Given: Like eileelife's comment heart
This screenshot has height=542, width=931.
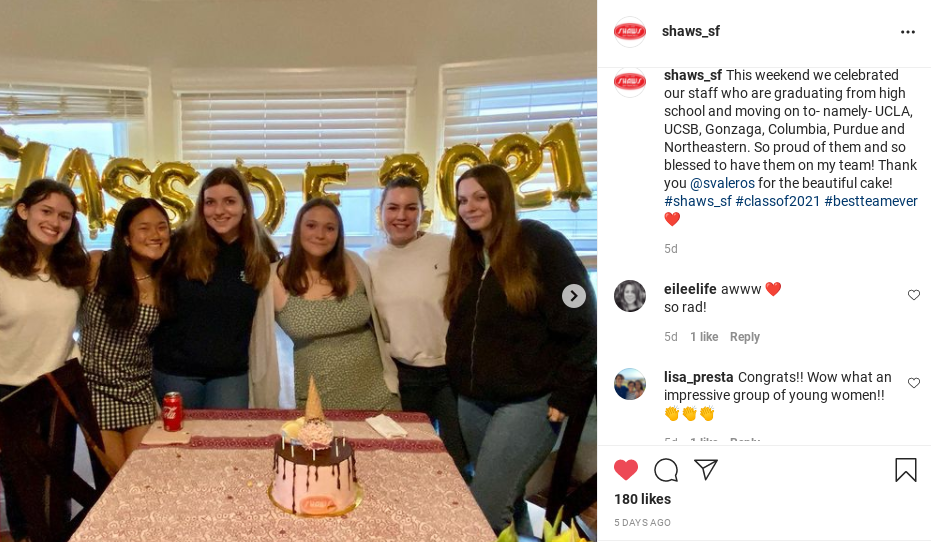Looking at the screenshot, I should 914,295.
